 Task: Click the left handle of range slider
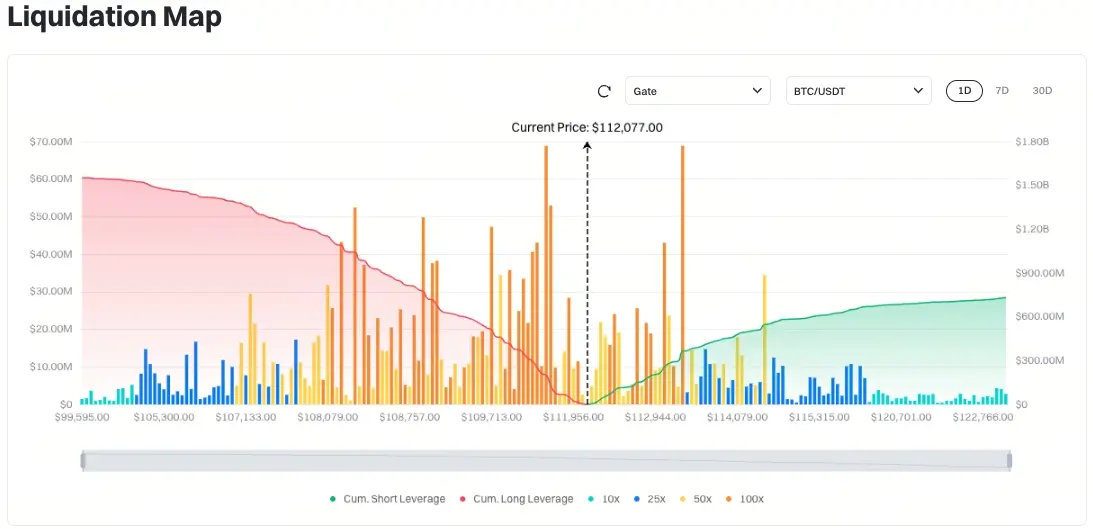coord(83,460)
